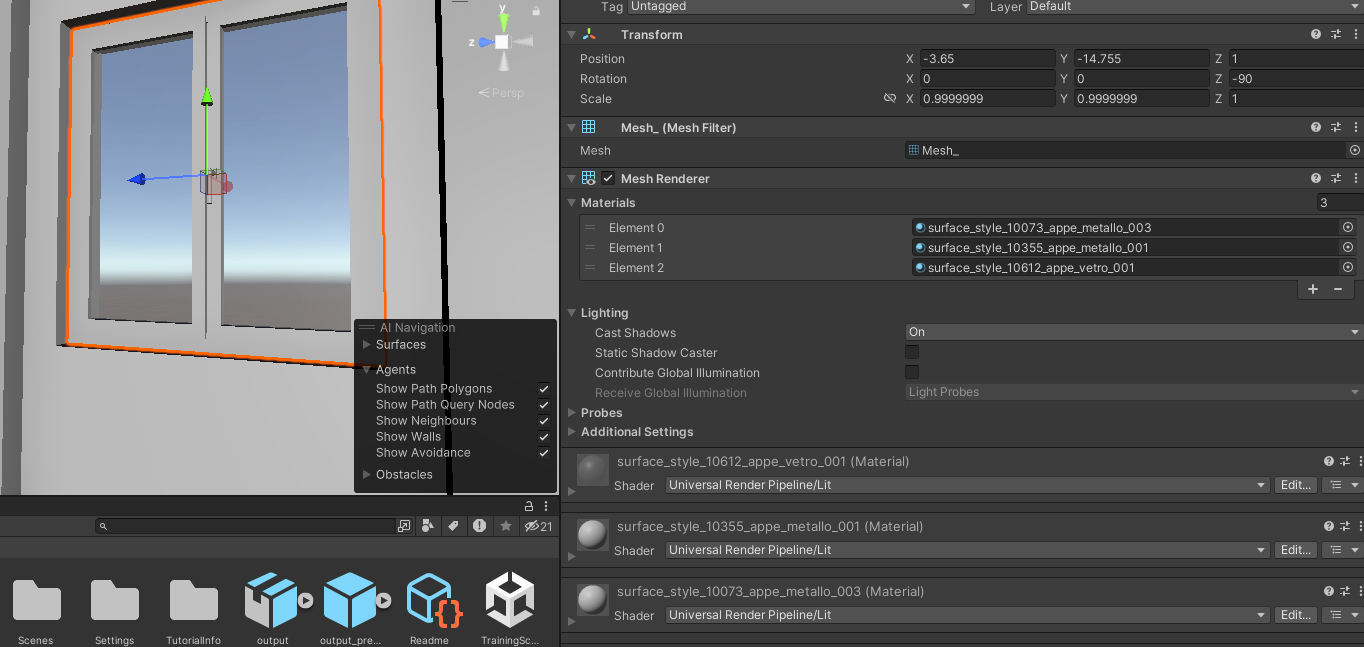1364x647 pixels.
Task: Click the Mesh_ object picker target icon
Action: [x=1355, y=150]
